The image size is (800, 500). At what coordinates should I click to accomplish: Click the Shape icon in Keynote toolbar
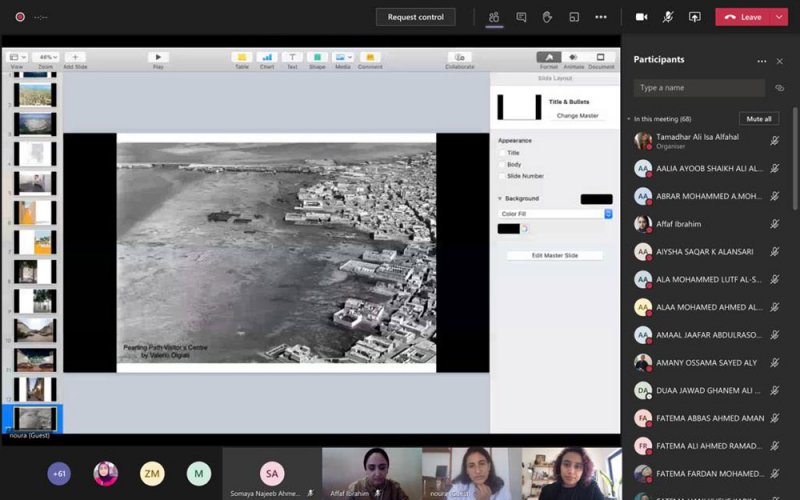point(317,57)
